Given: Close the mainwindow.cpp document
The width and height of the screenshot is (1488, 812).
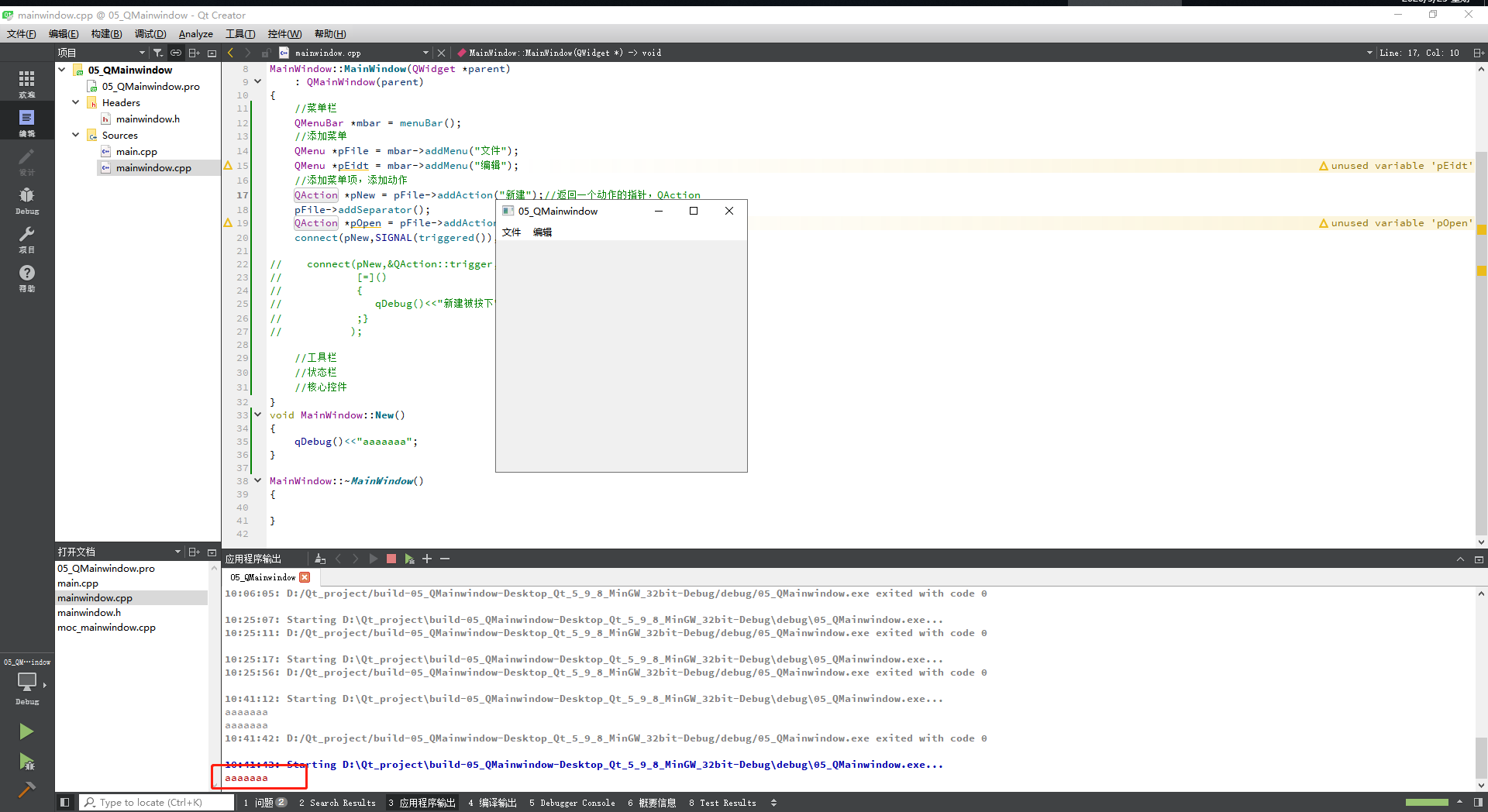Looking at the screenshot, I should point(441,53).
